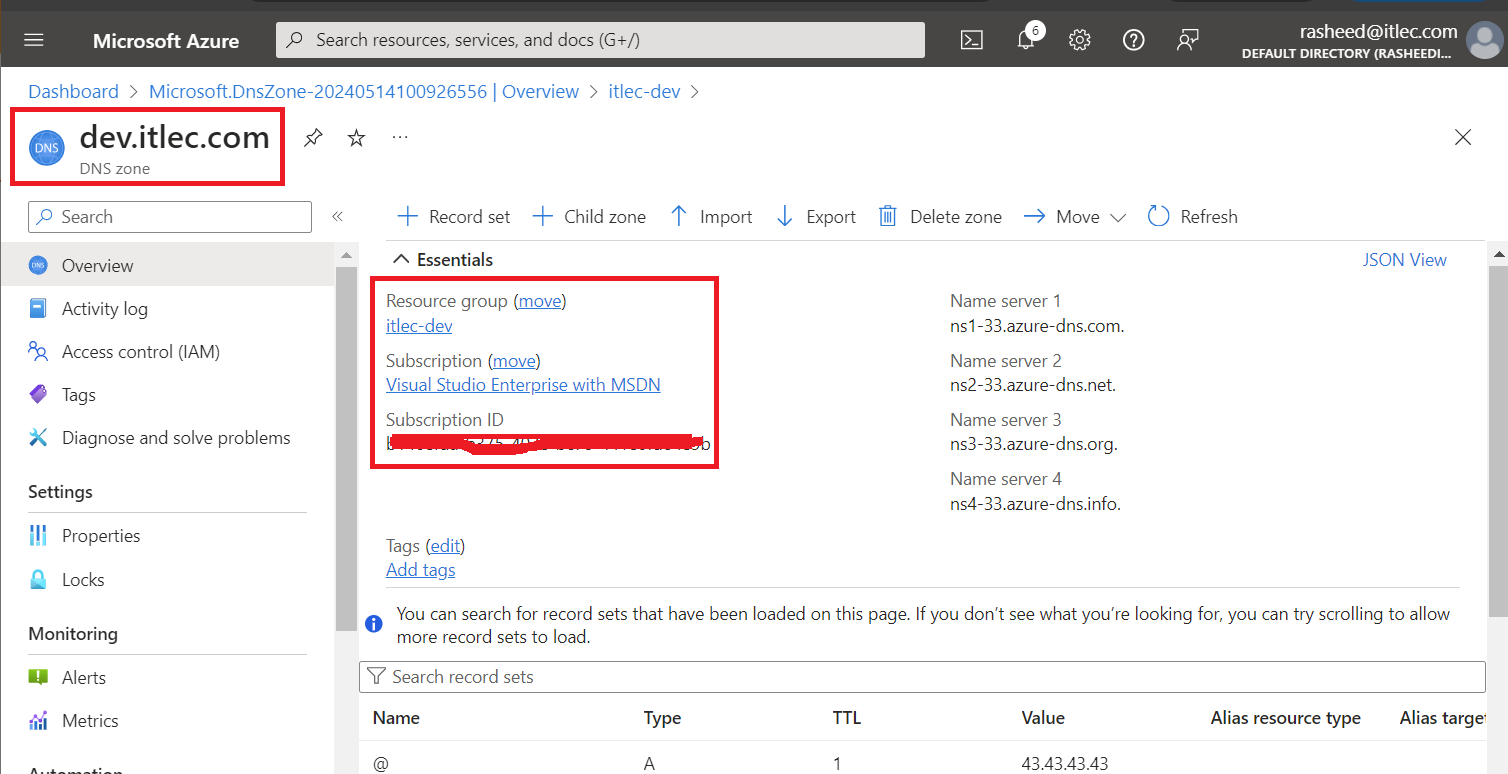Select ns1-33.azure-dns.com. name server text
Viewport: 1508px width, 774px height.
click(x=1037, y=326)
